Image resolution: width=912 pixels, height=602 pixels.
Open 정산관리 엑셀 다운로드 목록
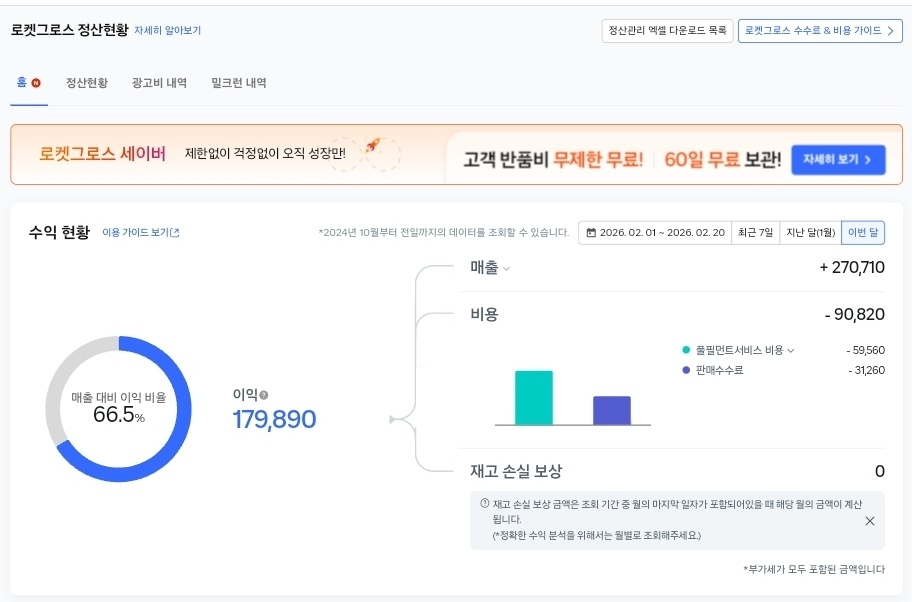coord(667,30)
